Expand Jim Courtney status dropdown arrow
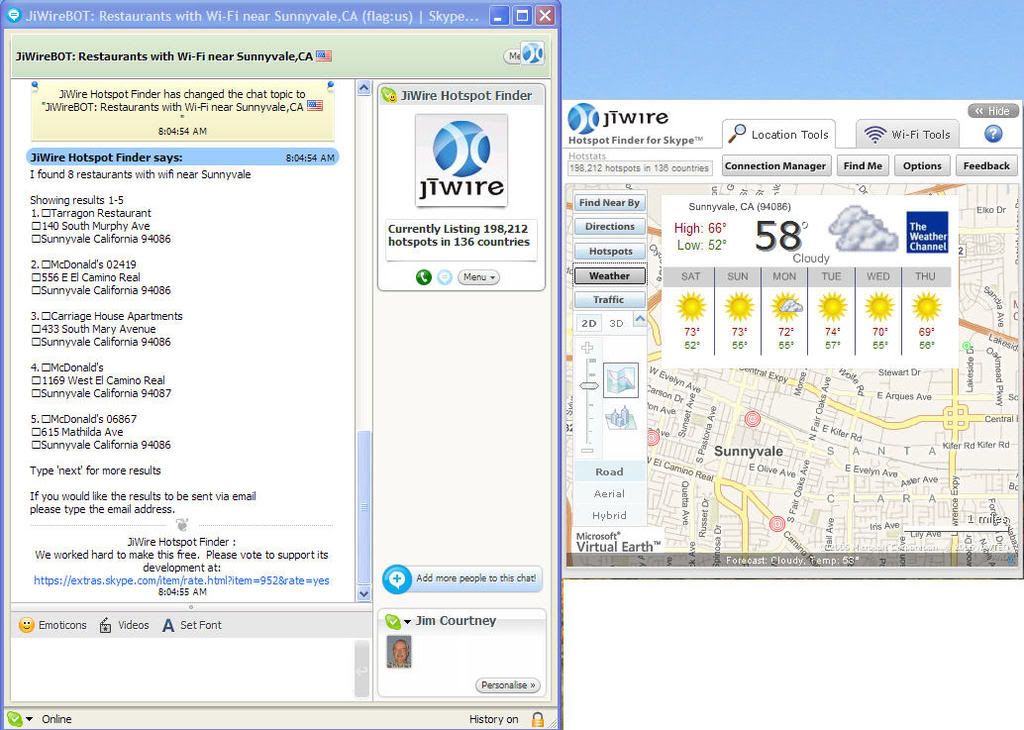The height and width of the screenshot is (730, 1024). 407,621
